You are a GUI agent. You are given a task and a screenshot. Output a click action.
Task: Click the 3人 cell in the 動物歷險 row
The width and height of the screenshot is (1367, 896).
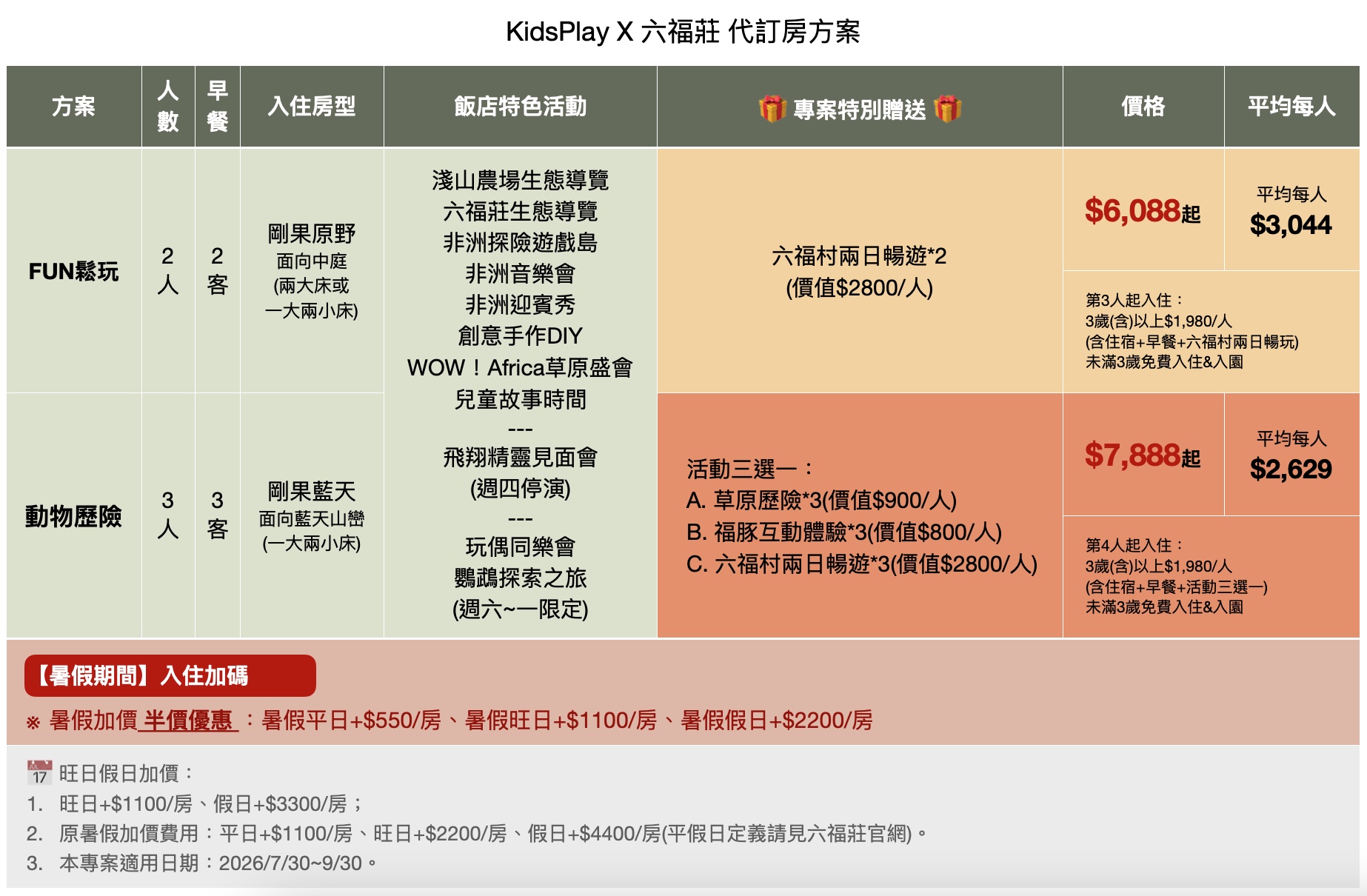click(x=168, y=515)
